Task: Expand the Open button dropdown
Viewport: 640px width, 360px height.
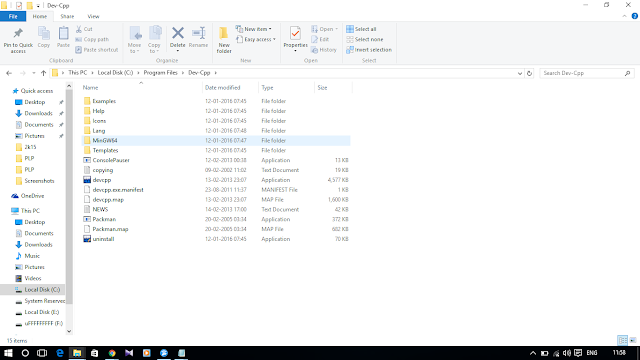Action: tap(336, 29)
